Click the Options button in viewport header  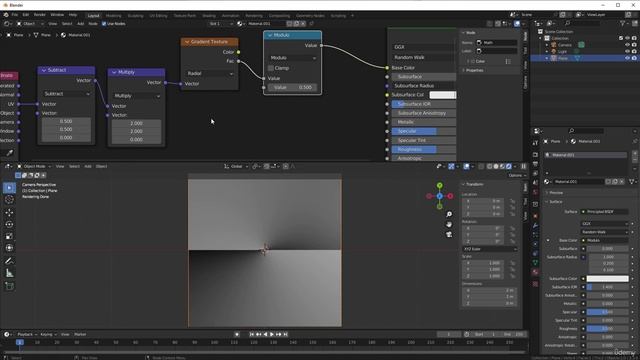click(517, 176)
